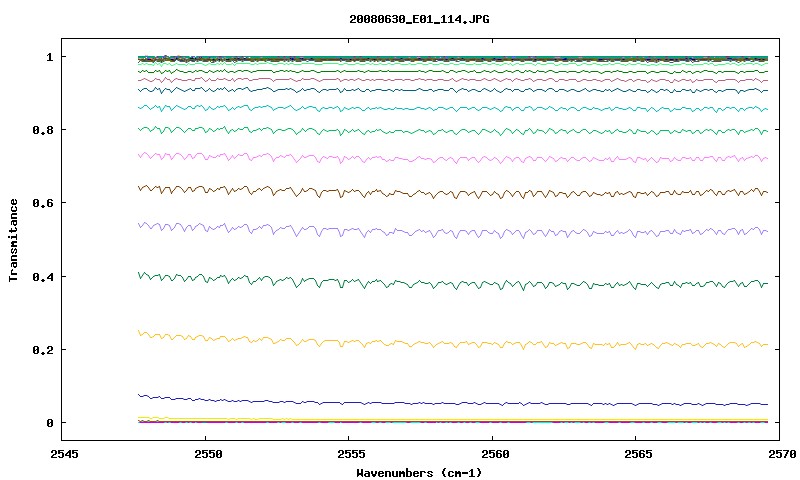
Task: Click the x-axis tick label 2555
Action: (x=351, y=453)
